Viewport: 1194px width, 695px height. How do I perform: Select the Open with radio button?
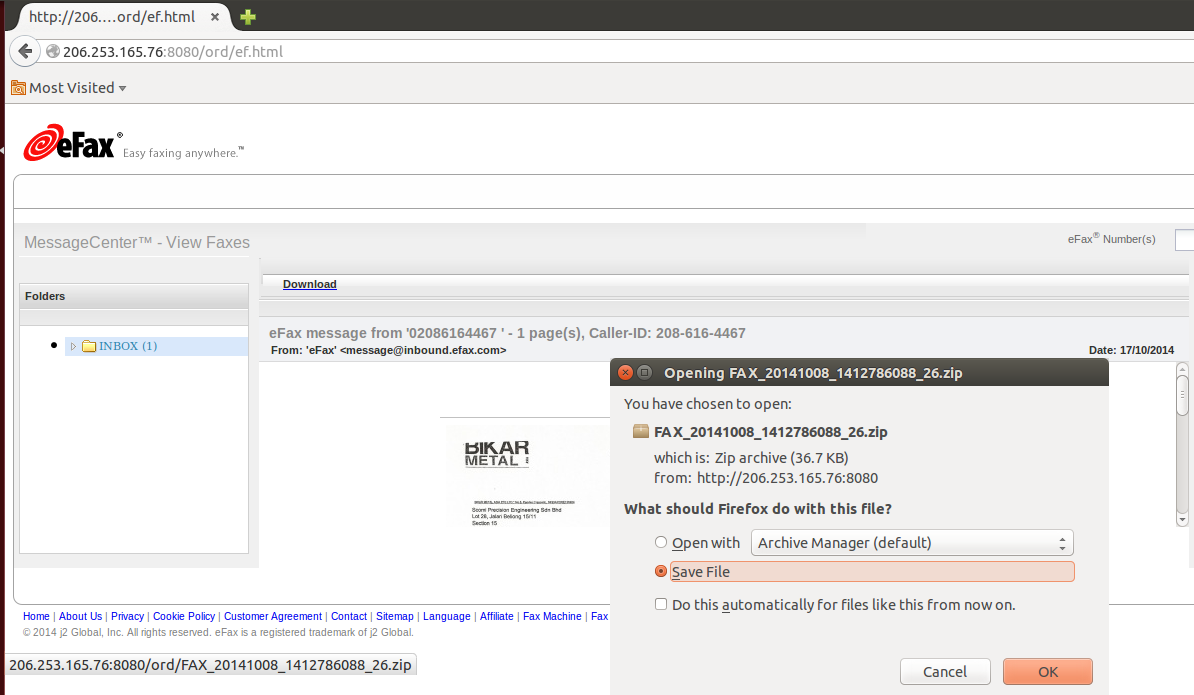point(660,543)
